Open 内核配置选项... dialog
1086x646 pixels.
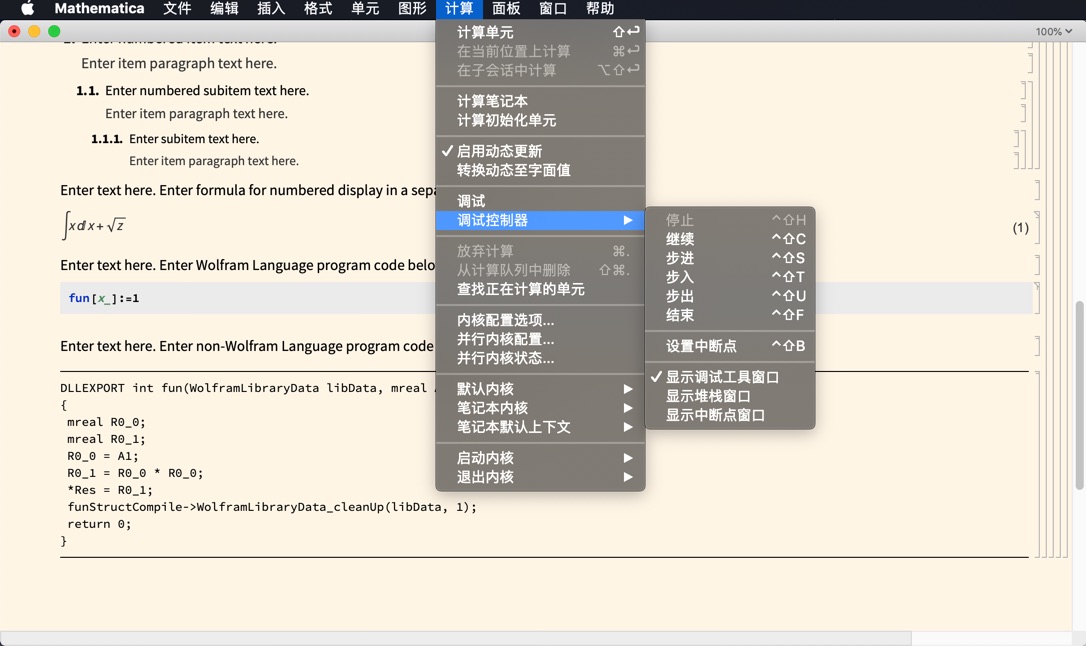[x=540, y=321]
